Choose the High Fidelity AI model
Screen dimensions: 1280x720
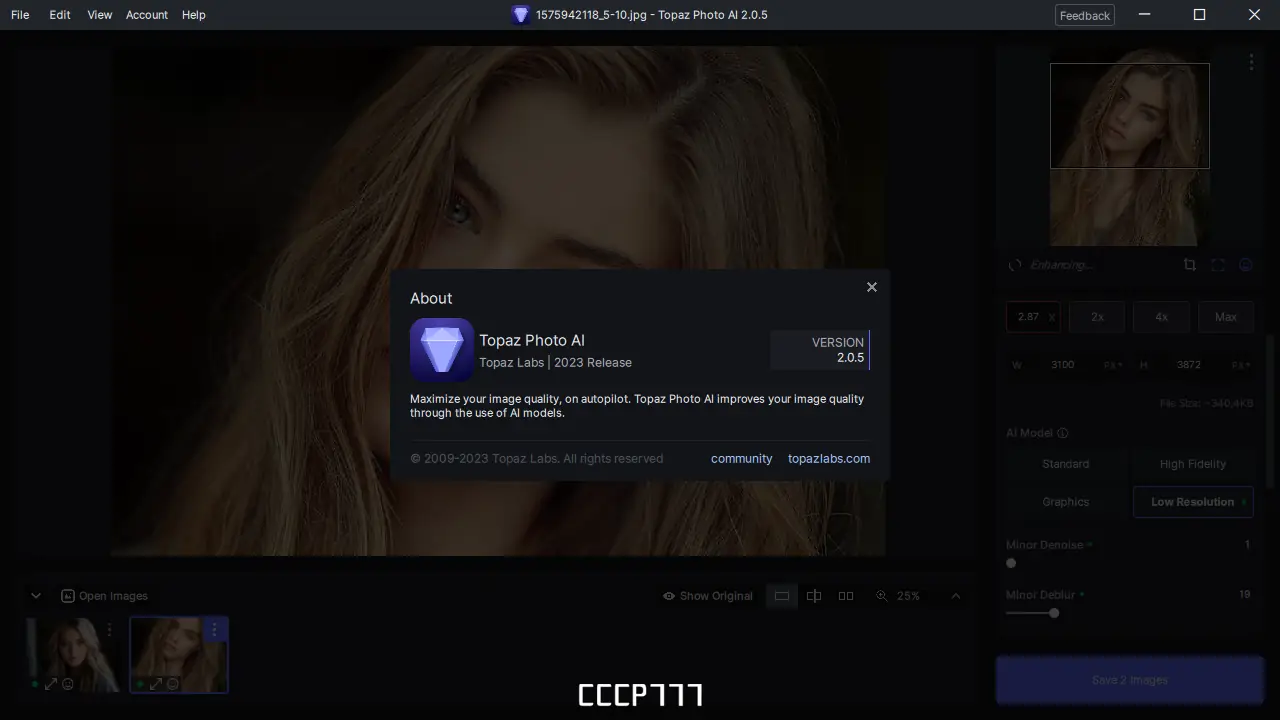[1193, 464]
